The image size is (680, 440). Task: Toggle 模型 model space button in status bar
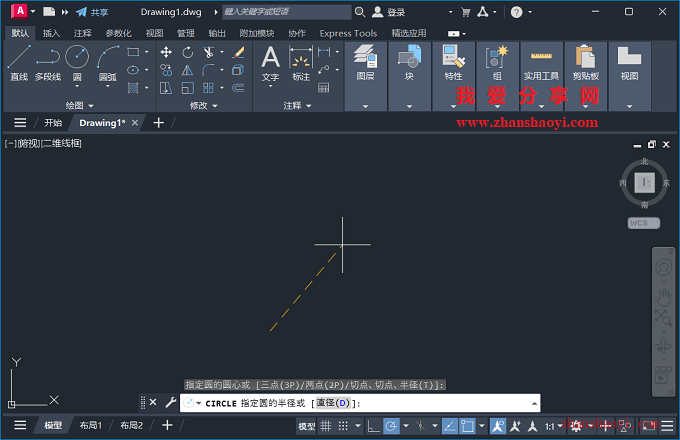click(x=307, y=427)
